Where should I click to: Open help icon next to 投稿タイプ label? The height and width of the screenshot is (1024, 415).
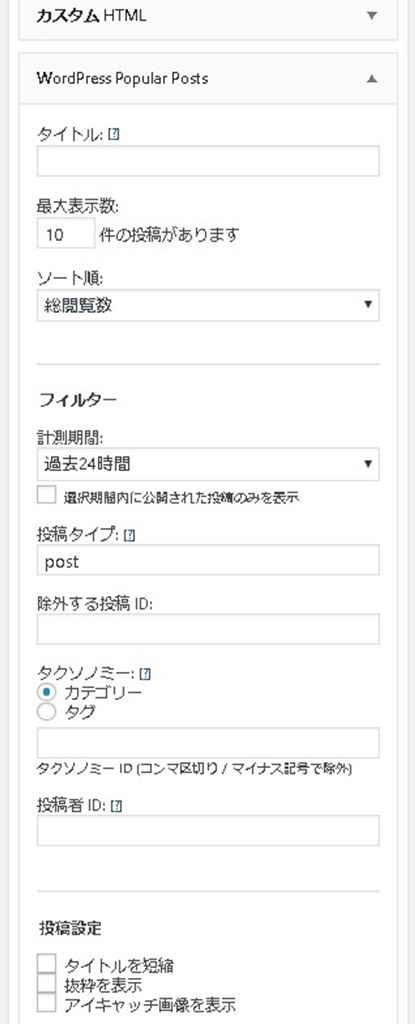[x=129, y=536]
